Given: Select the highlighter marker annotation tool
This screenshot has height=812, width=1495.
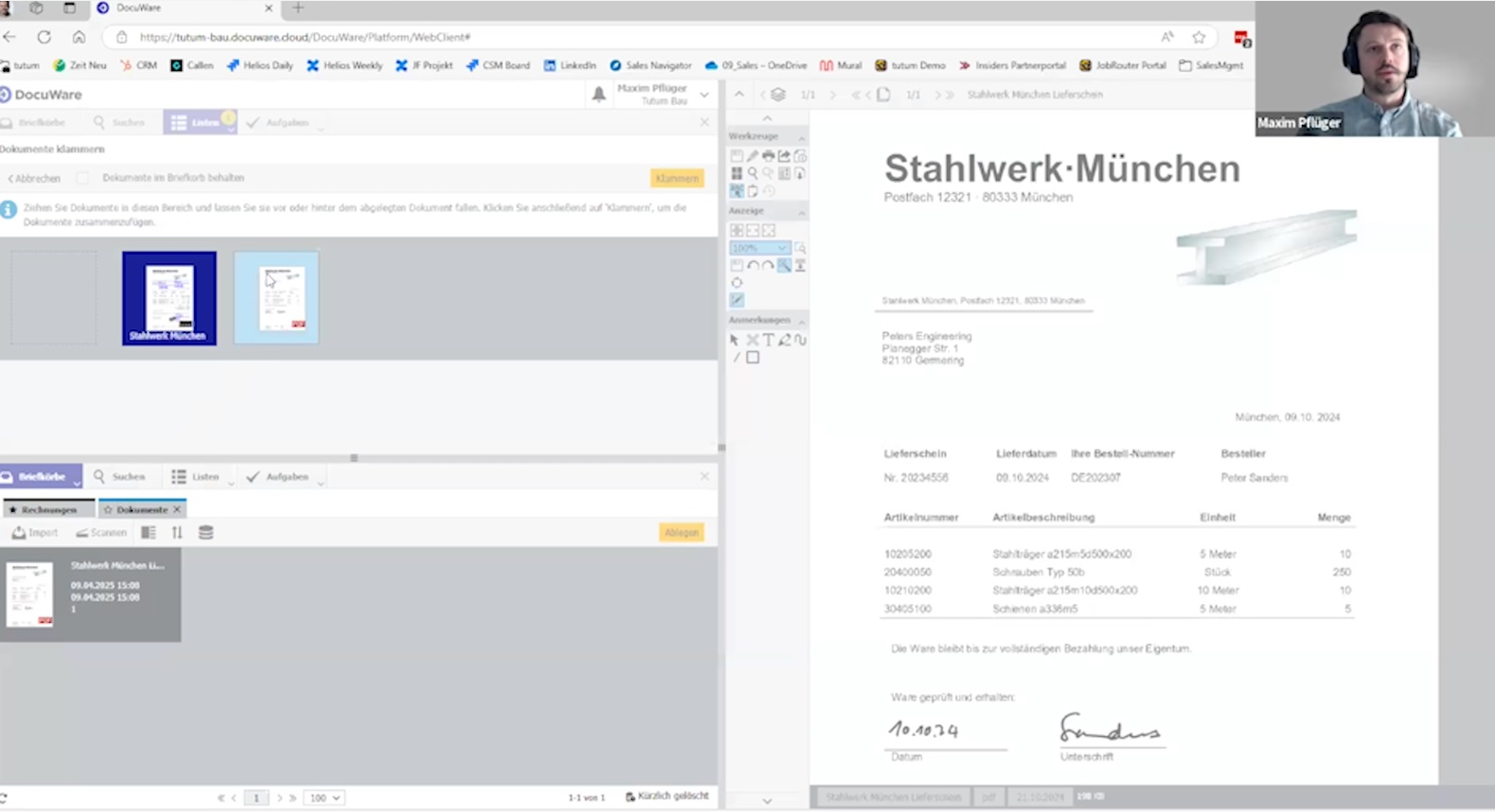Looking at the screenshot, I should tap(784, 340).
